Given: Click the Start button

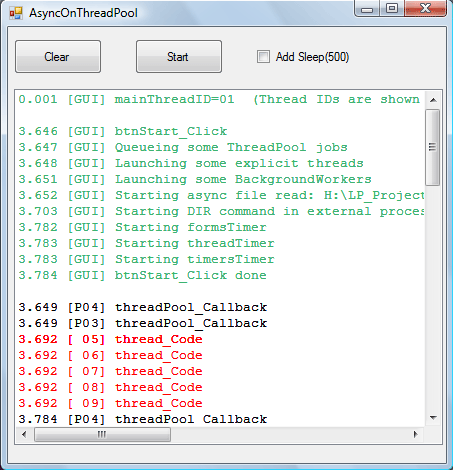Looking at the screenshot, I should click(179, 57).
